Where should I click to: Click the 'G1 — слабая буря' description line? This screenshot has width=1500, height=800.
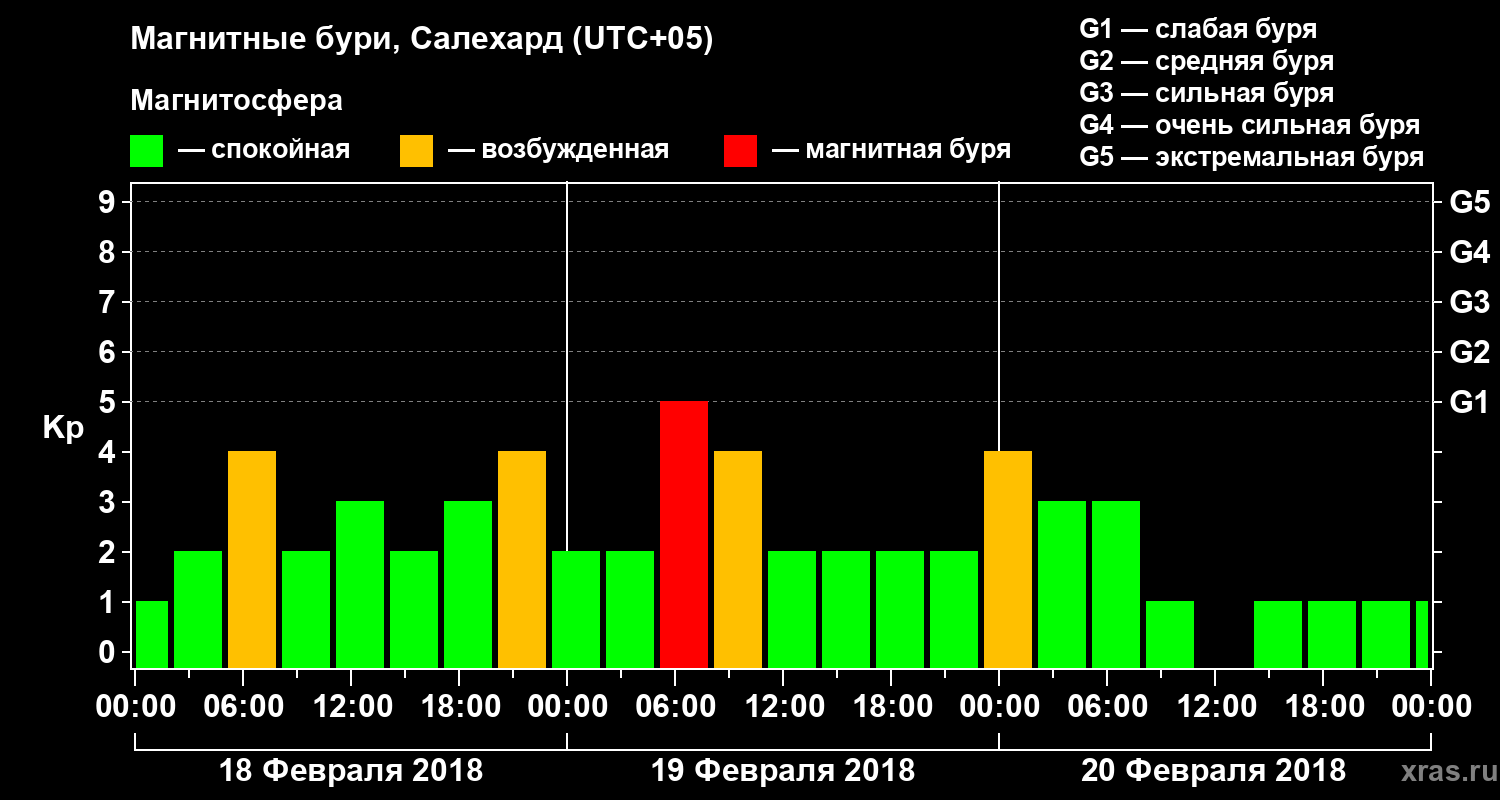[1198, 29]
